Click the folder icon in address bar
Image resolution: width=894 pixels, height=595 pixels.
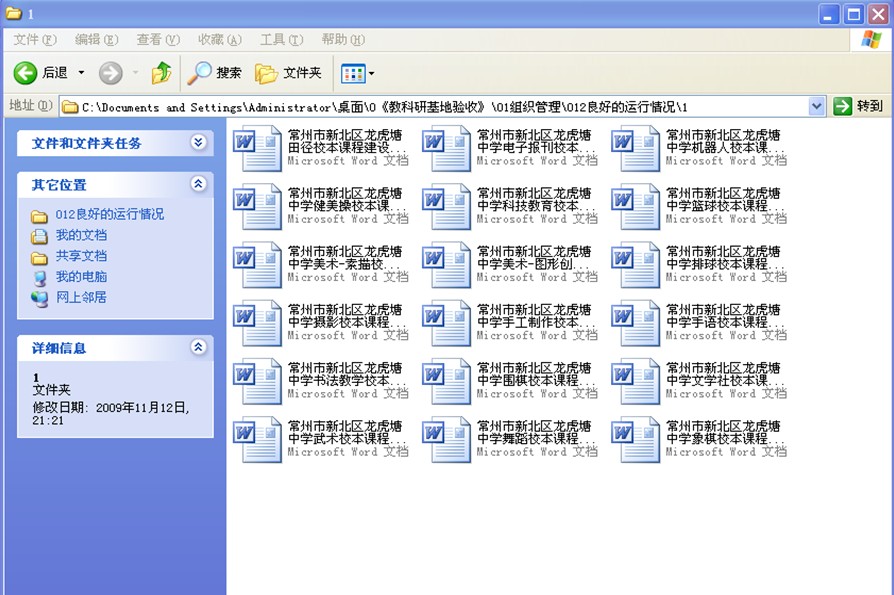(x=70, y=107)
